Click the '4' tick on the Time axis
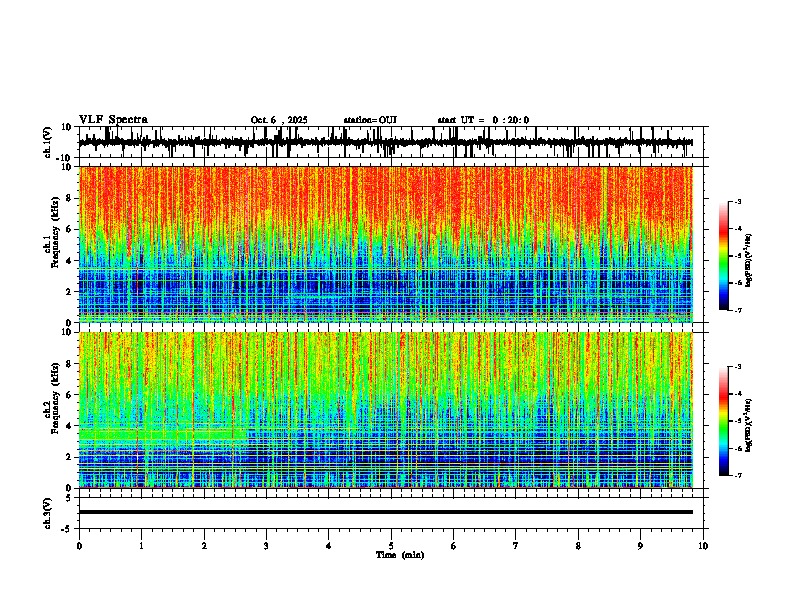Viewport: 792px width, 612px height. (329, 546)
